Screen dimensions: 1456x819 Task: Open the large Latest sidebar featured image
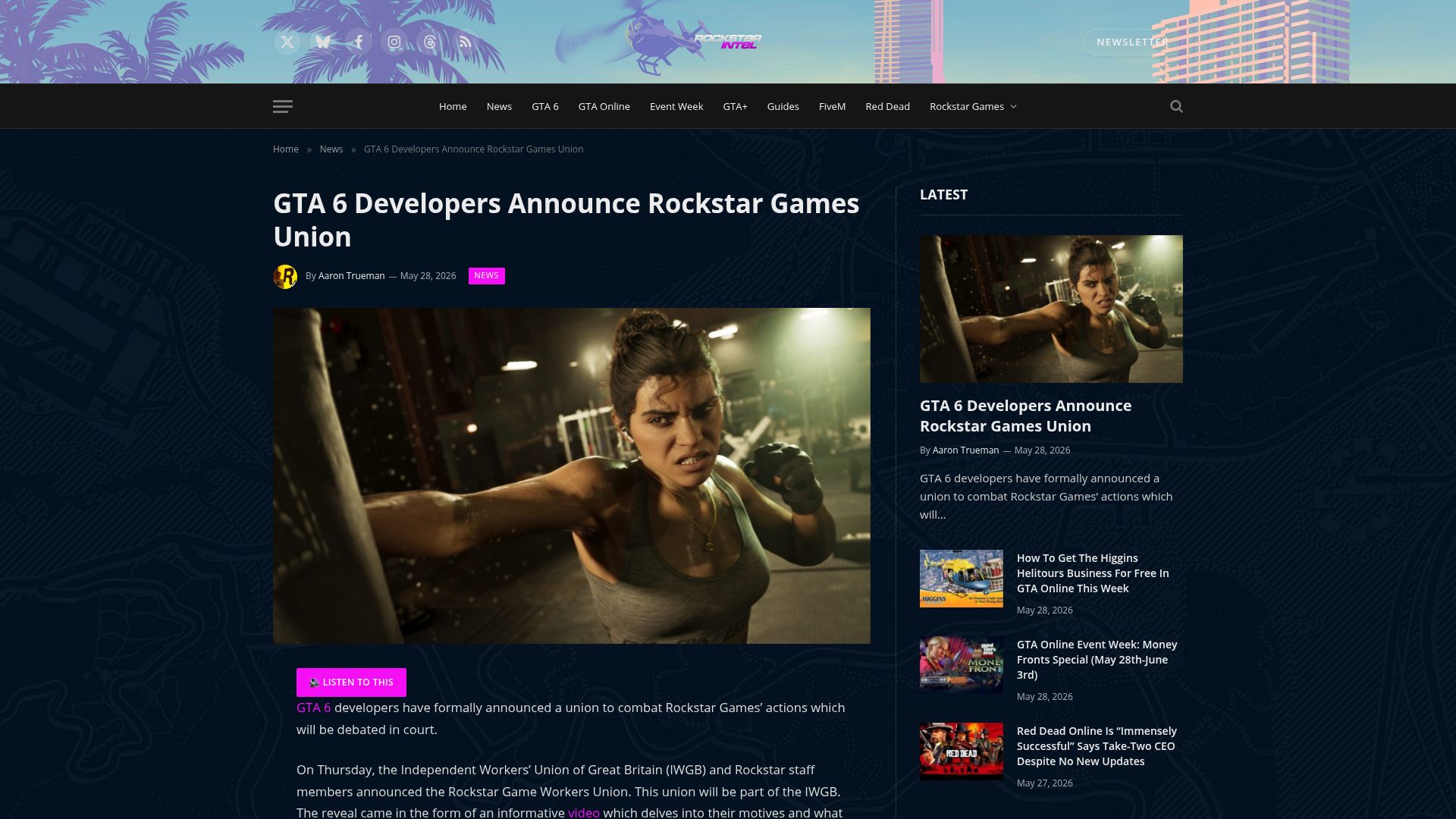coord(1051,309)
